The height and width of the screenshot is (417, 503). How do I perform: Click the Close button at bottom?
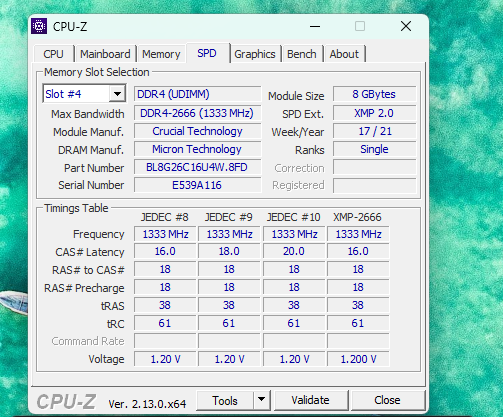[x=387, y=400]
